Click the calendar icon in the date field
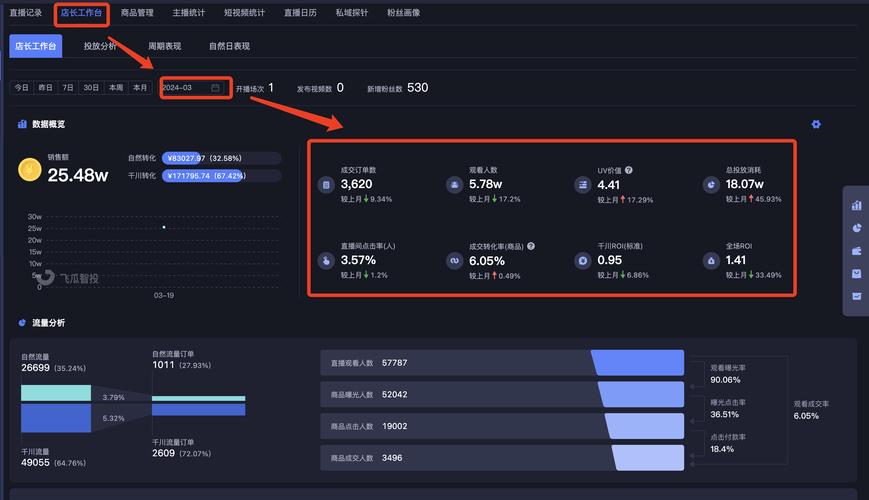Screen dimensions: 869x500 point(215,88)
